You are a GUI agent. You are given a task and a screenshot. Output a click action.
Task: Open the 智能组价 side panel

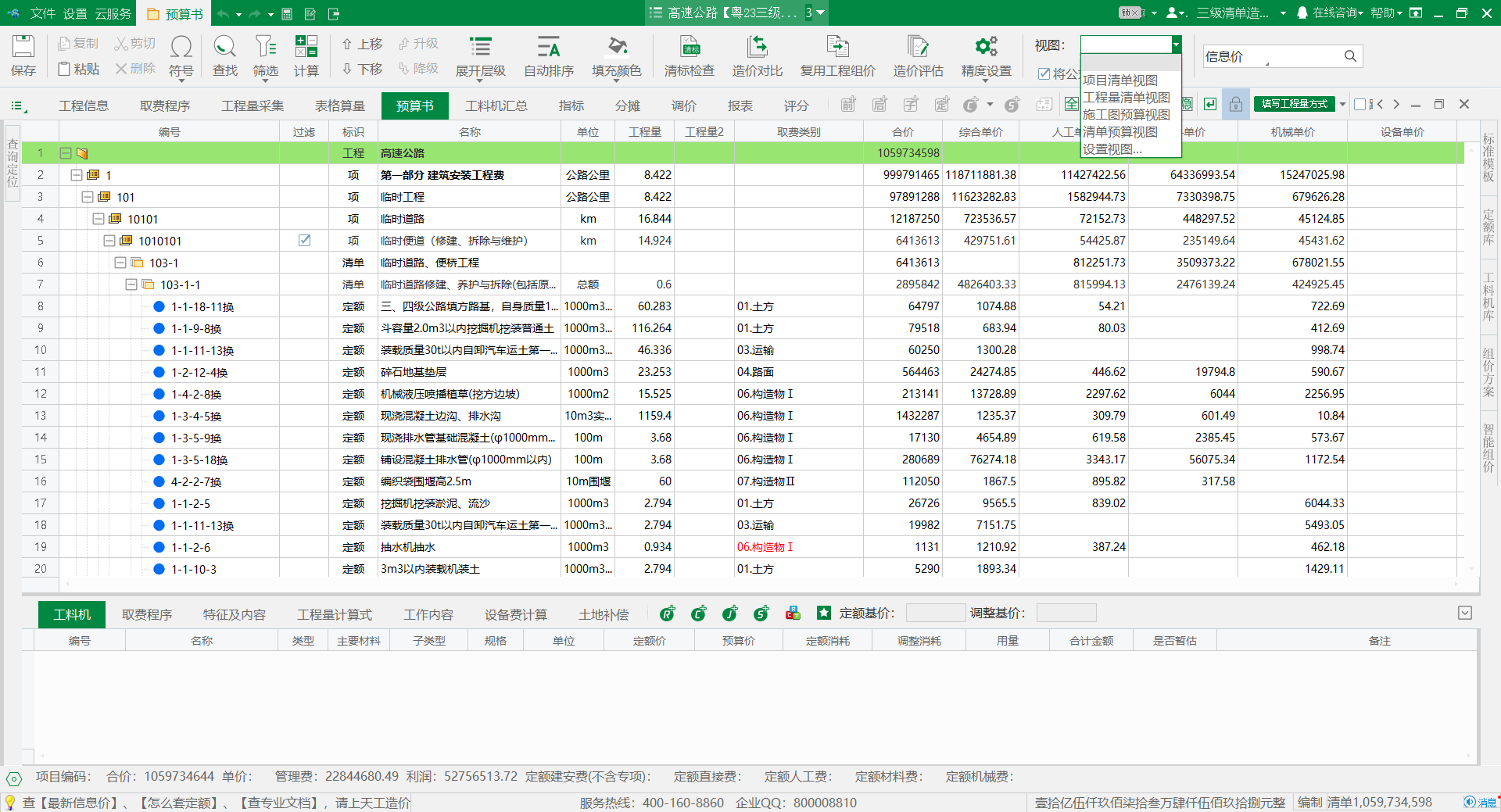(x=1488, y=448)
